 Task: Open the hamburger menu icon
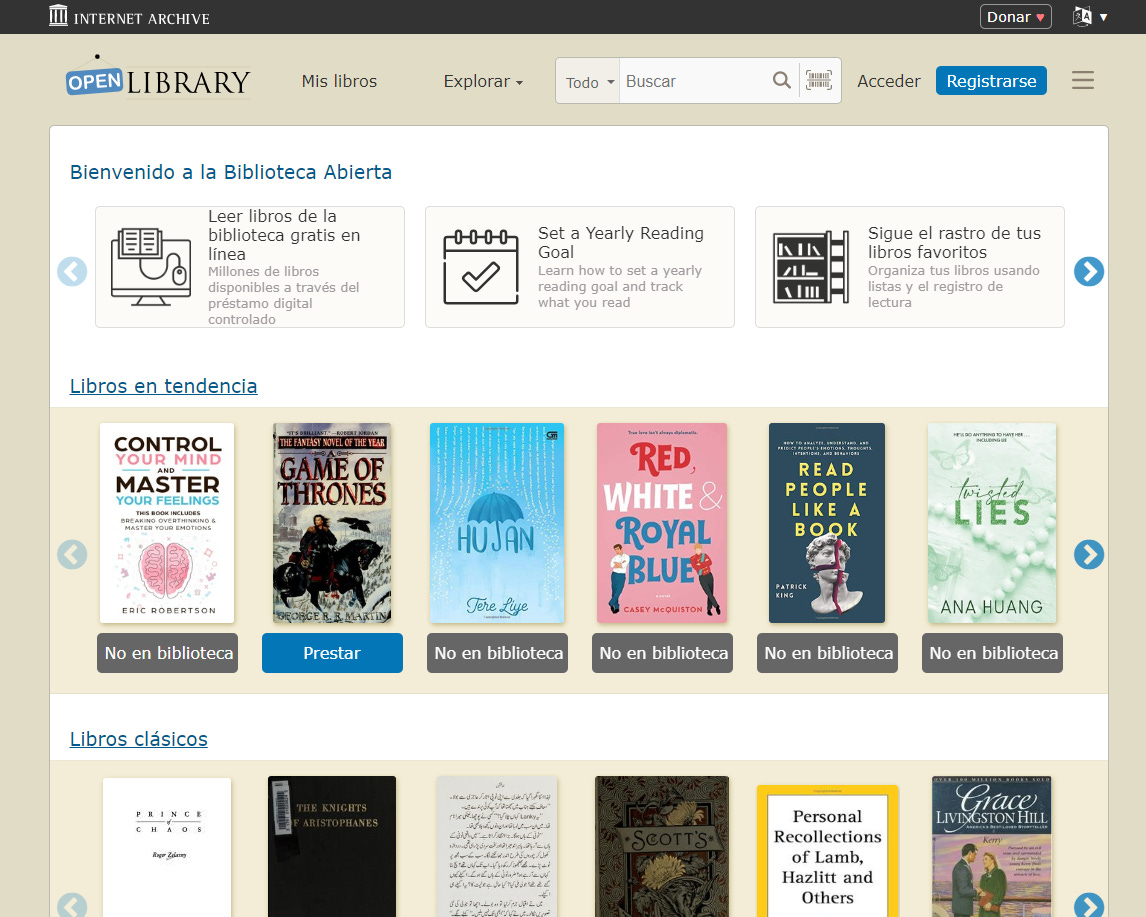[x=1082, y=80]
